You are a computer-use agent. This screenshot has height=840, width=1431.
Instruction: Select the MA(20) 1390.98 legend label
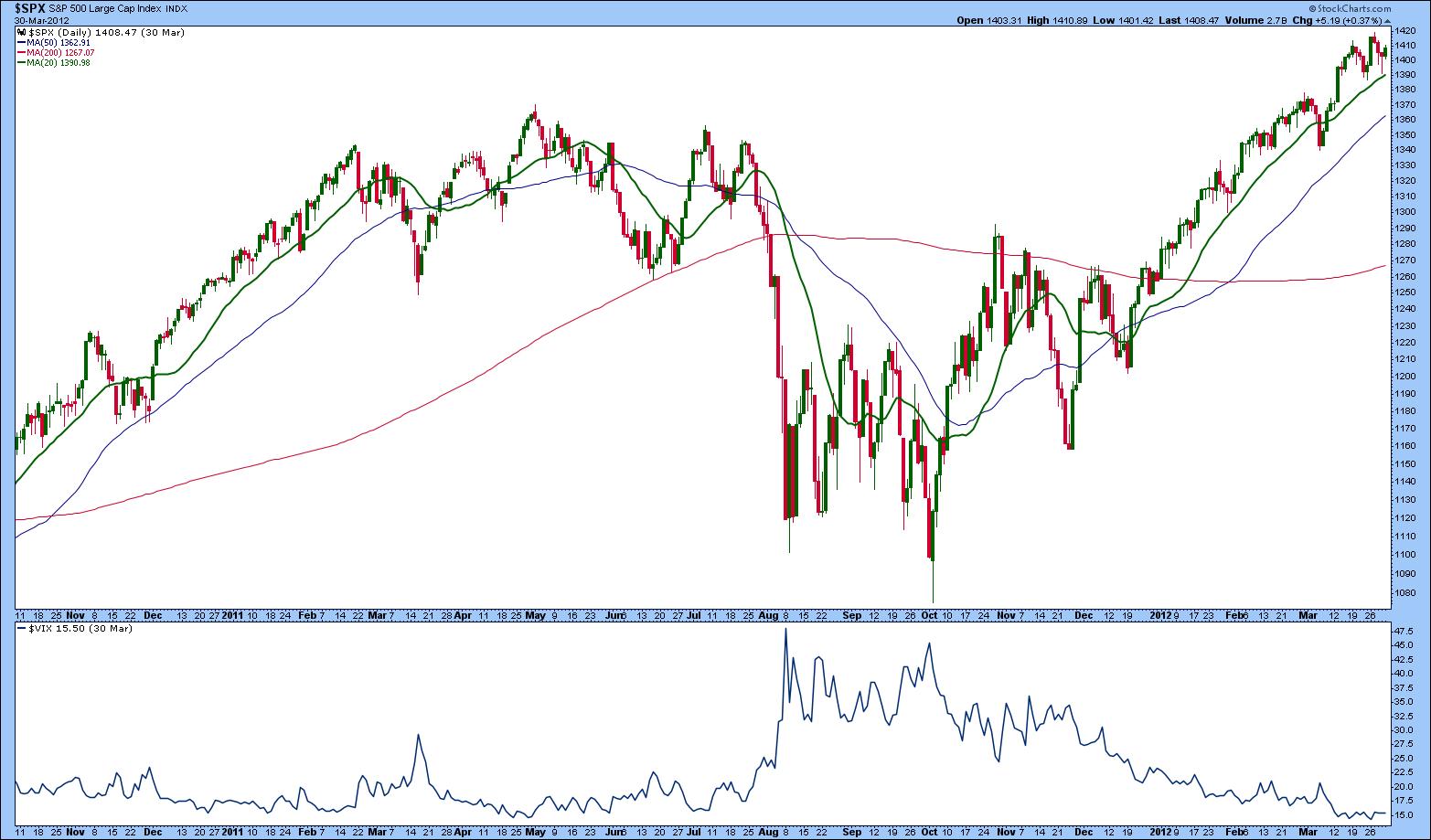click(58, 62)
